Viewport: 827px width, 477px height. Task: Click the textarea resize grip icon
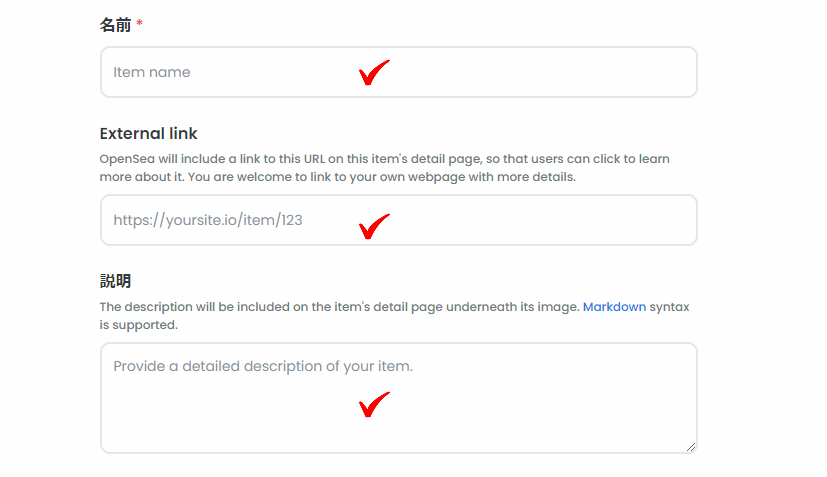[691, 447]
